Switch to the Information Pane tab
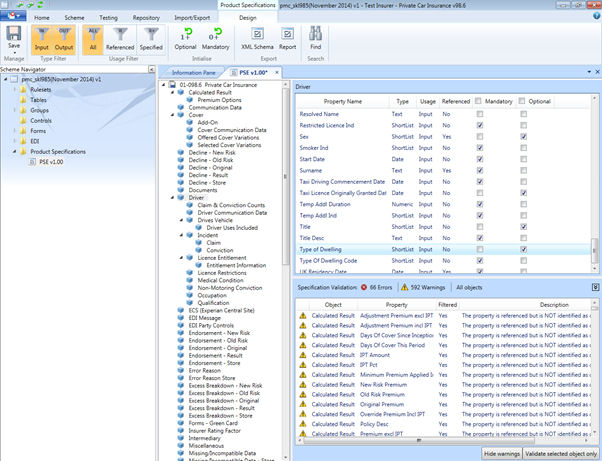Viewport: 602px width, 461px height. (x=194, y=73)
